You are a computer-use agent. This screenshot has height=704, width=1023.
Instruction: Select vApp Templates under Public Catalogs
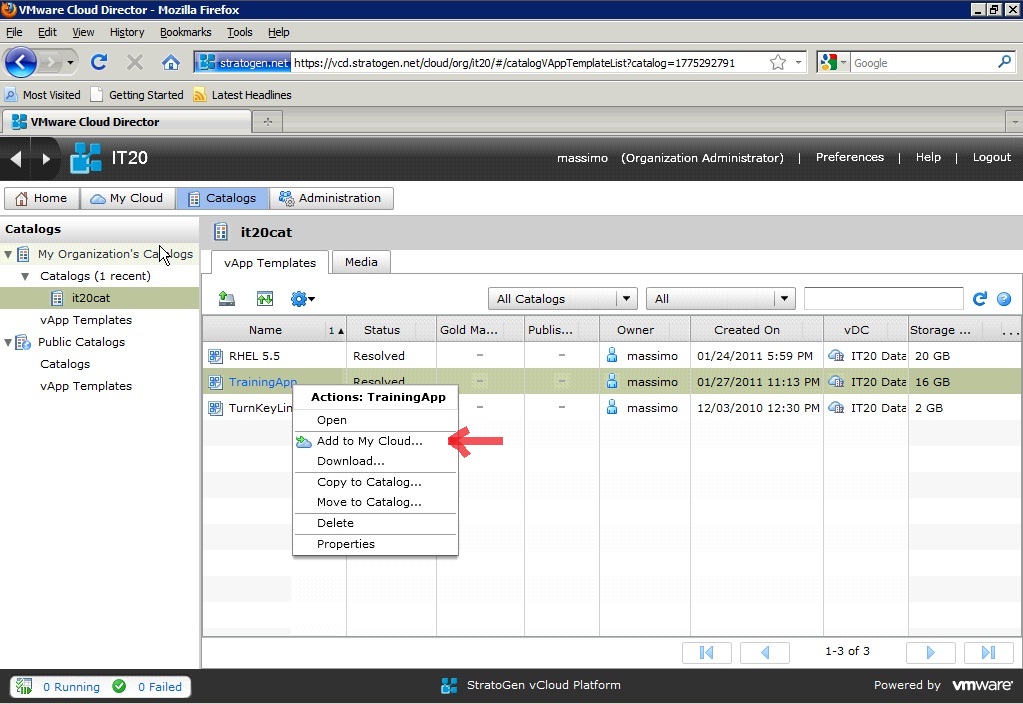point(86,386)
